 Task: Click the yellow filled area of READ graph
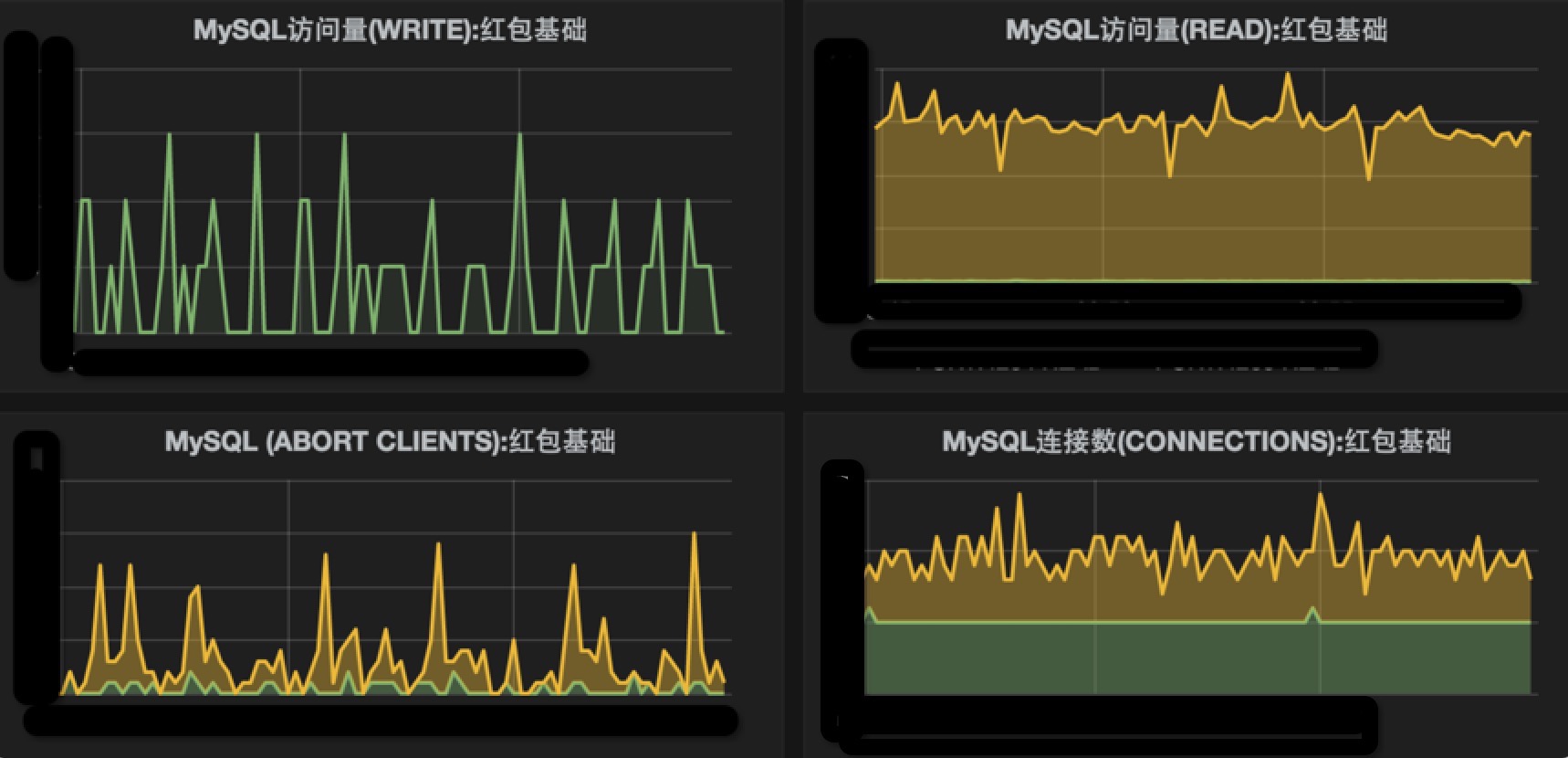(1203, 210)
